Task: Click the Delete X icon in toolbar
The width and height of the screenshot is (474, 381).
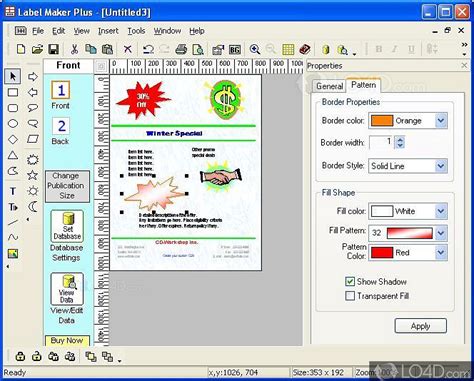Action: [x=127, y=49]
